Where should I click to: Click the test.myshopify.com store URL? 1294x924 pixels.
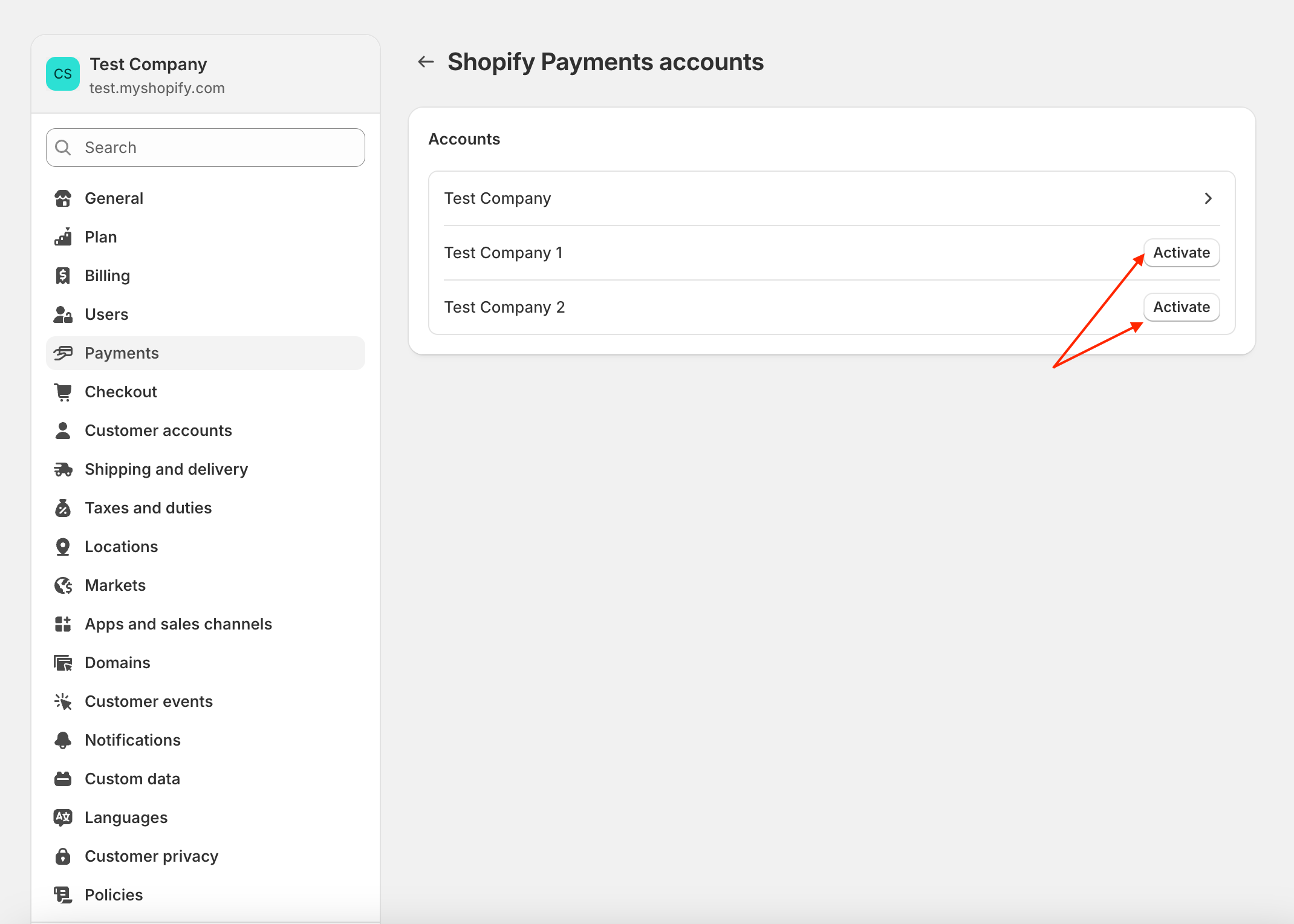pyautogui.click(x=157, y=88)
